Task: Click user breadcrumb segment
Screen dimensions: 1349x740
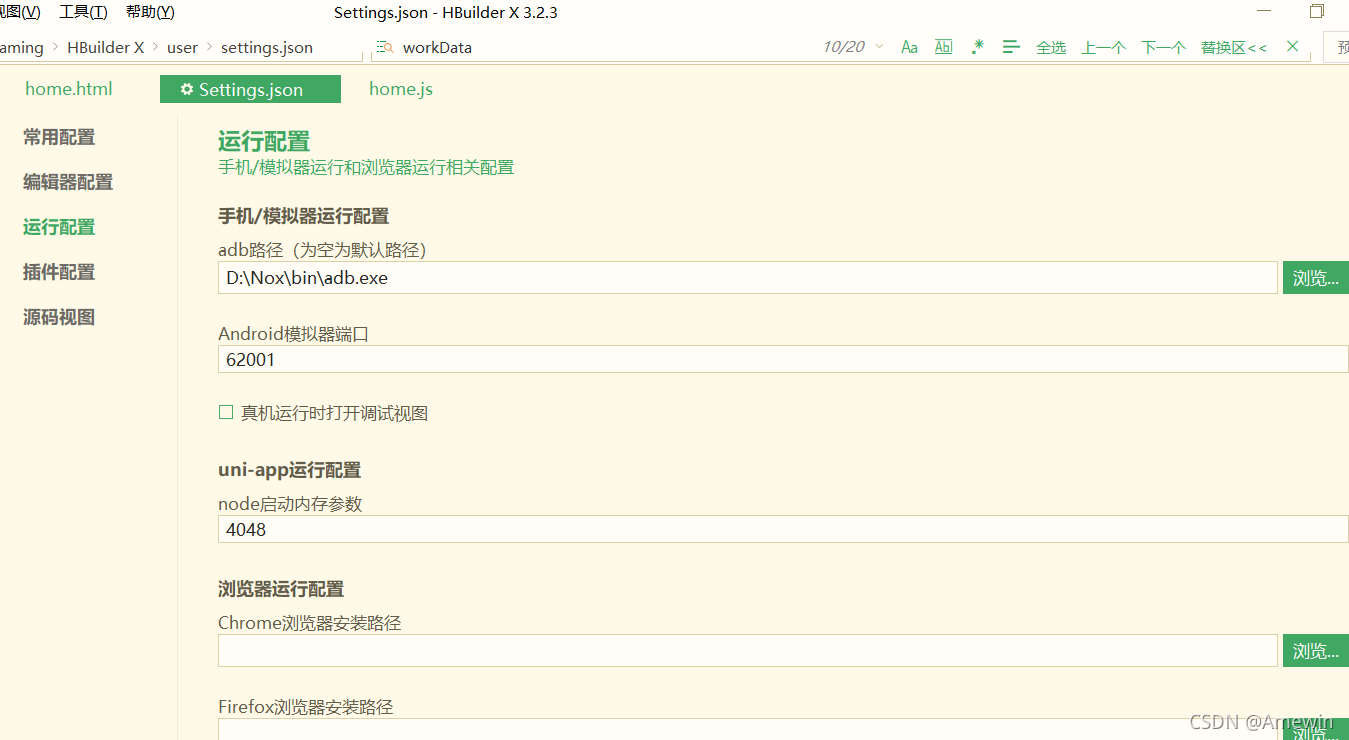Action: point(183,47)
